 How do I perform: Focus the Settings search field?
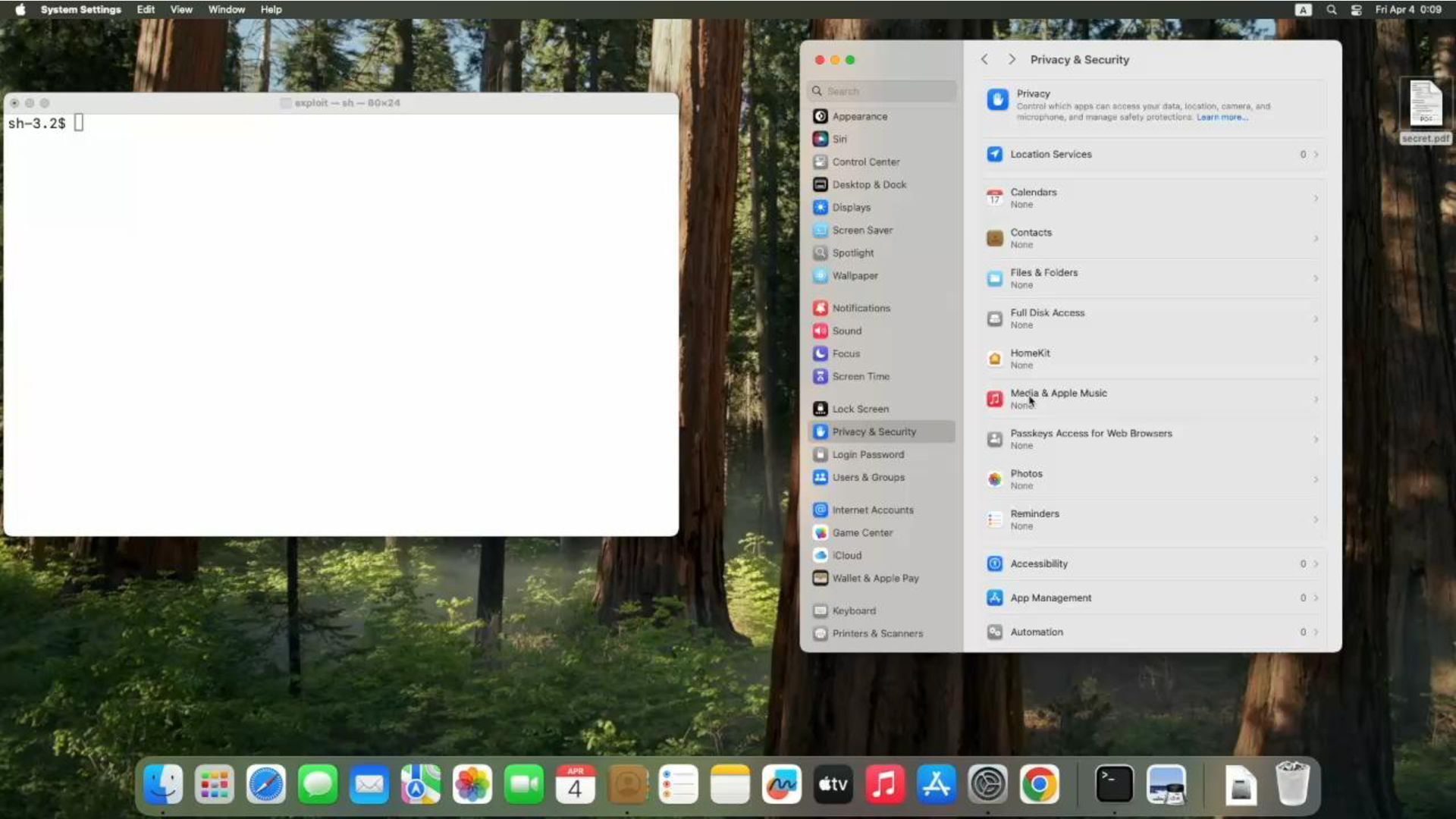[x=882, y=91]
